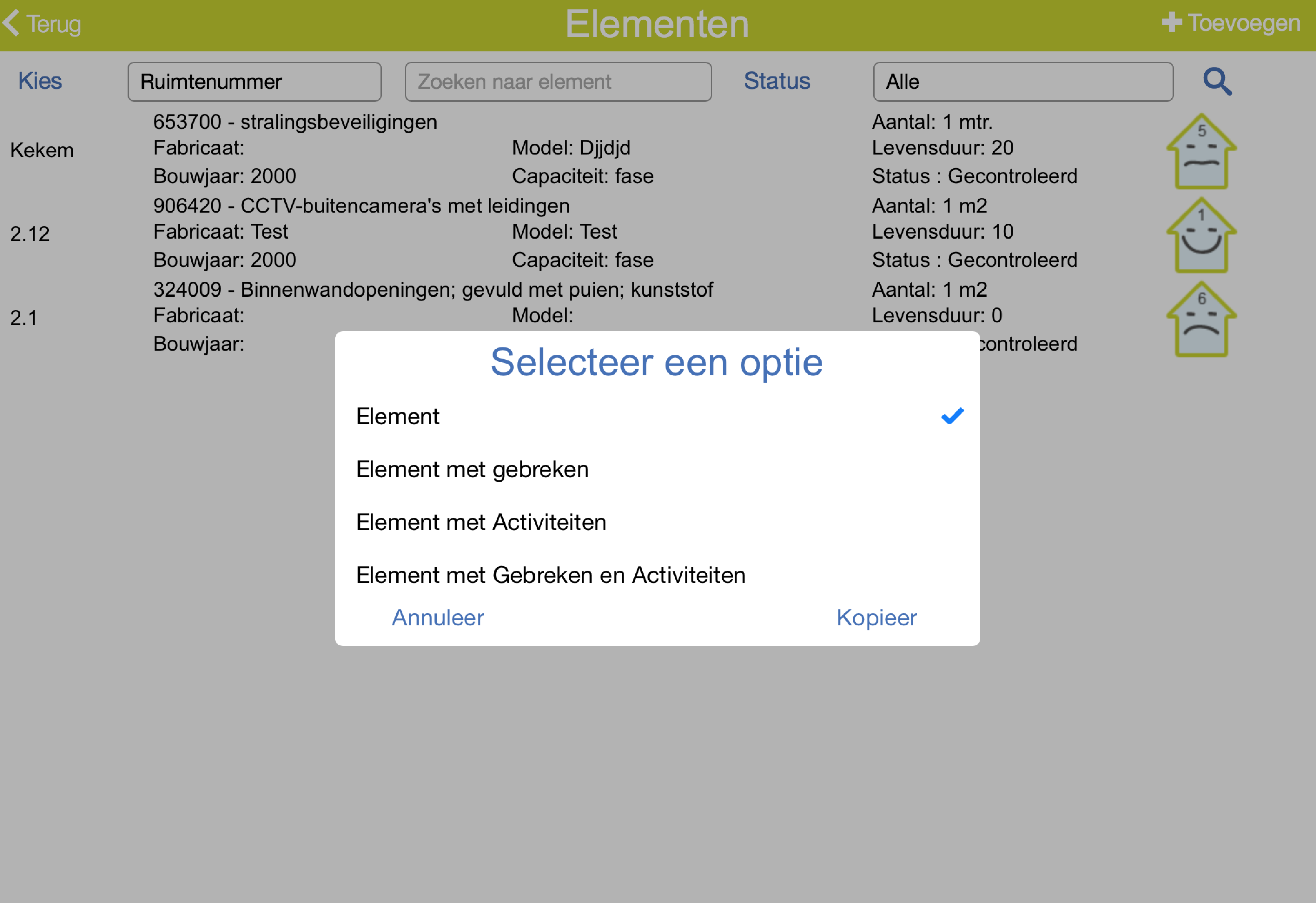Click the Annuleer button
This screenshot has width=1316, height=903.
coord(438,618)
